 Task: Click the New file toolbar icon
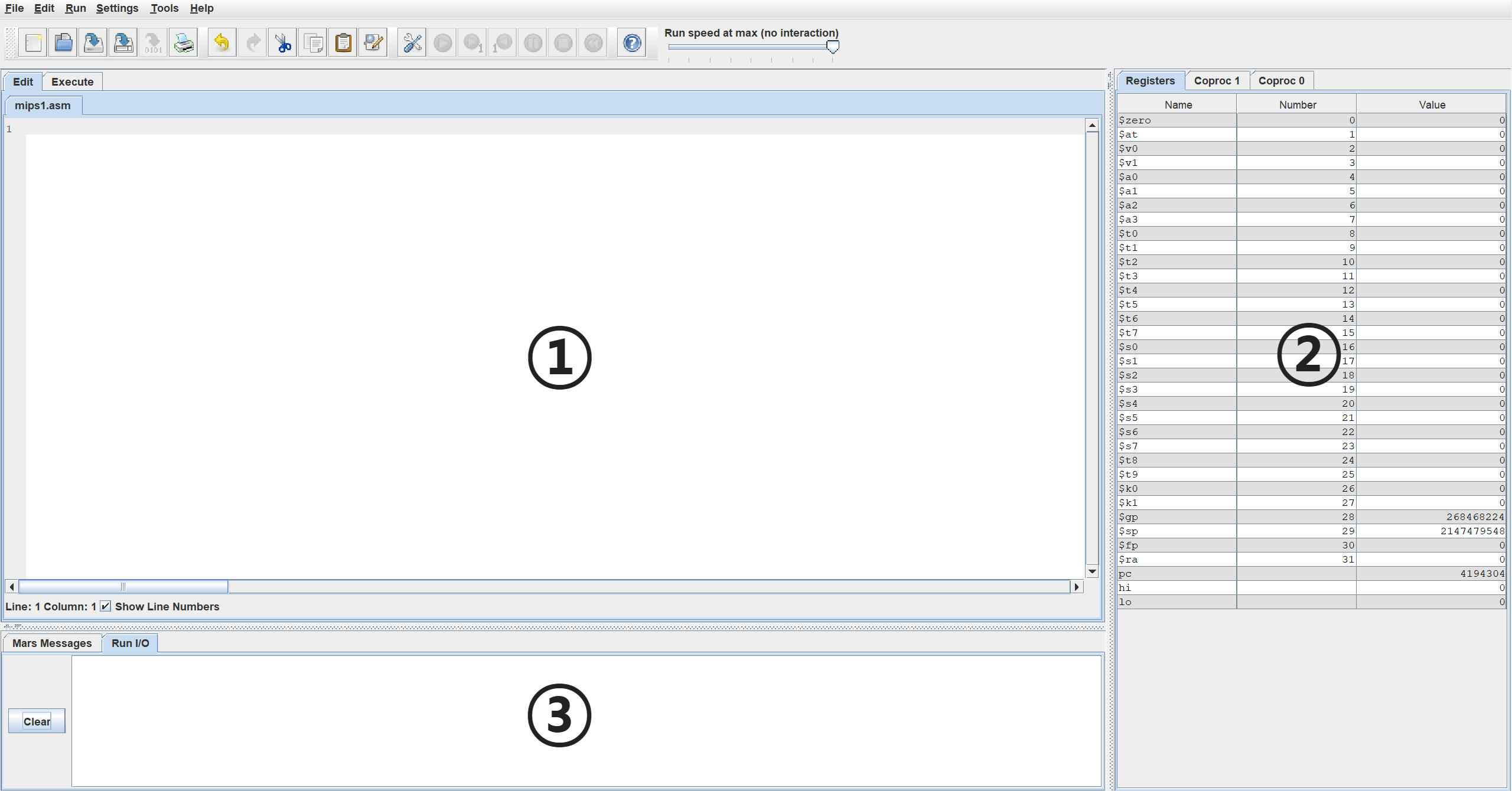(33, 43)
